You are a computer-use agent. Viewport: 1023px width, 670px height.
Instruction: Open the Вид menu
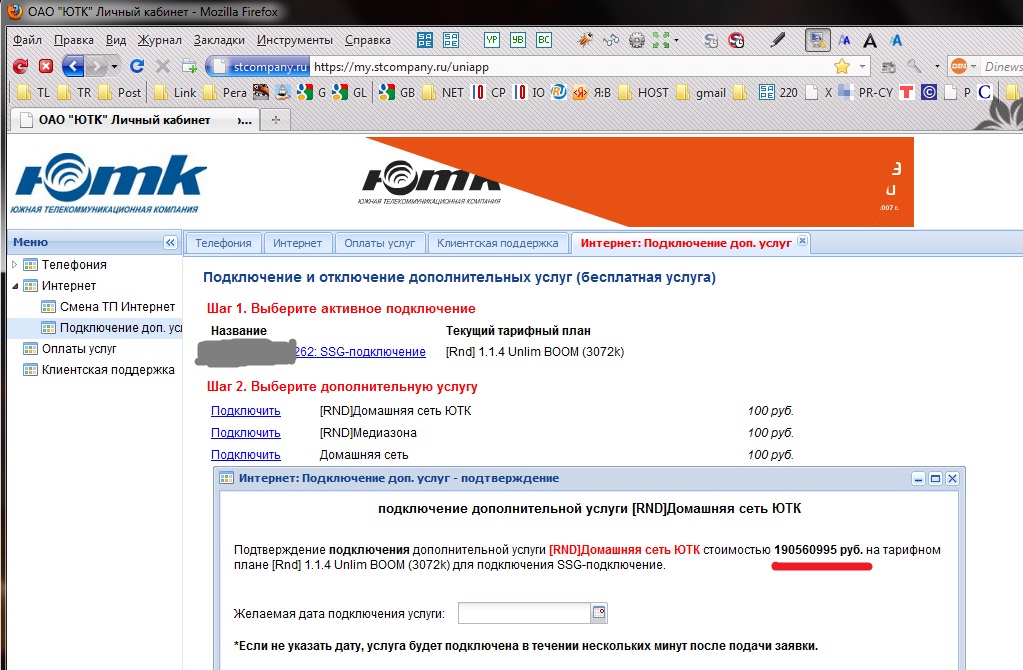click(116, 40)
